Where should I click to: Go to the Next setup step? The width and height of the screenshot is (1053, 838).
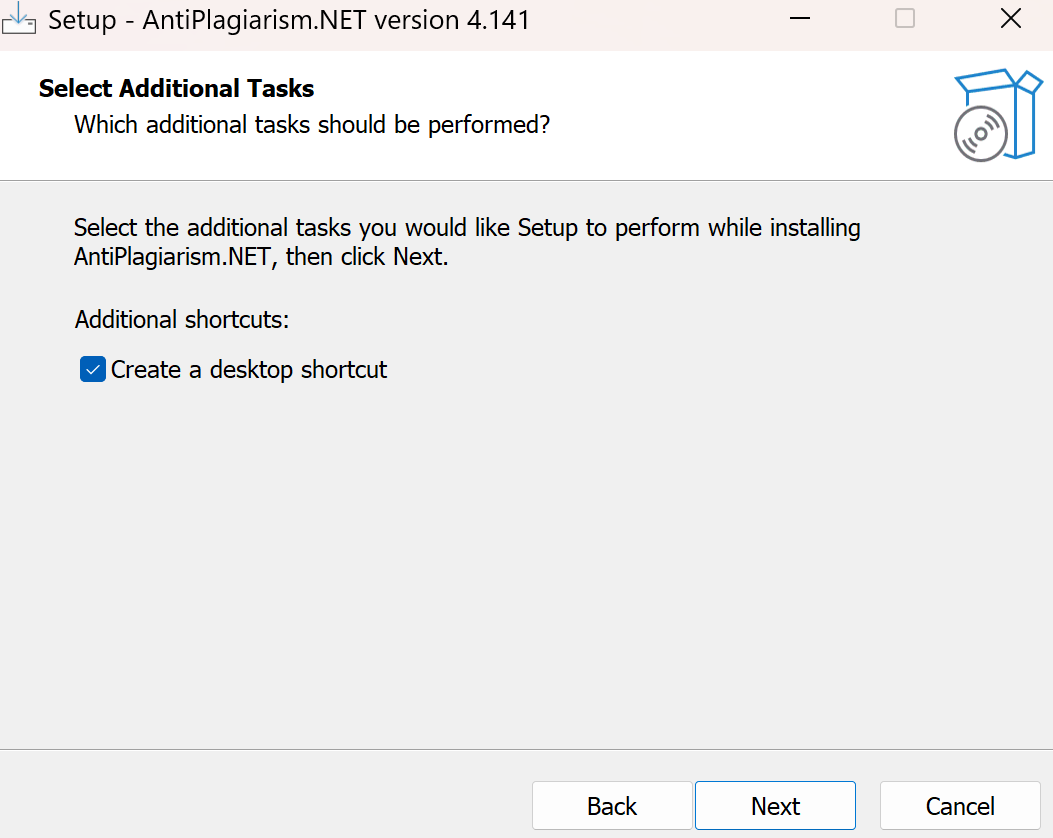click(x=775, y=806)
